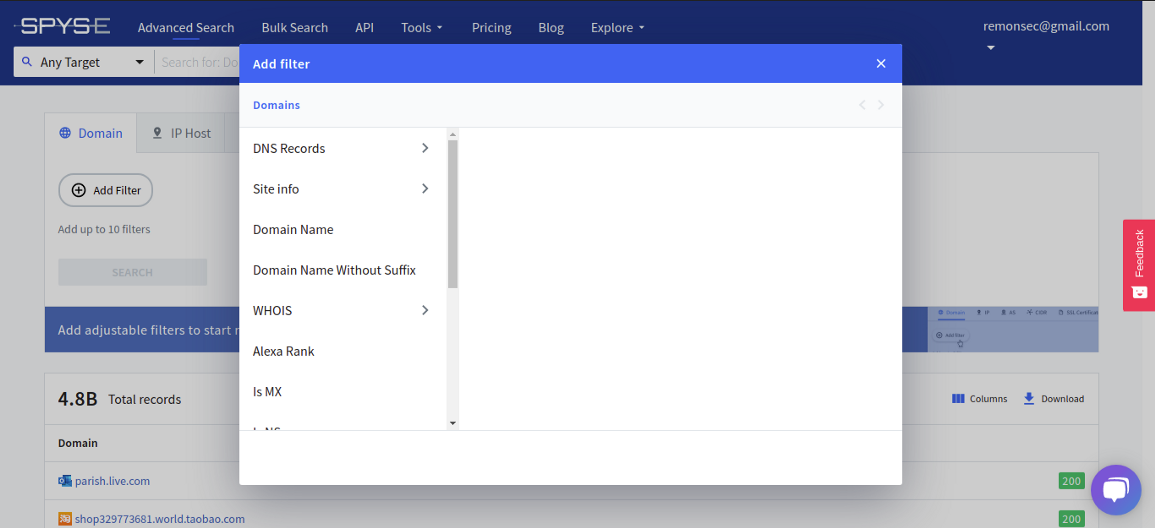Click the 4.8B Total records text
Image resolution: width=1155 pixels, height=528 pixels.
119,399
